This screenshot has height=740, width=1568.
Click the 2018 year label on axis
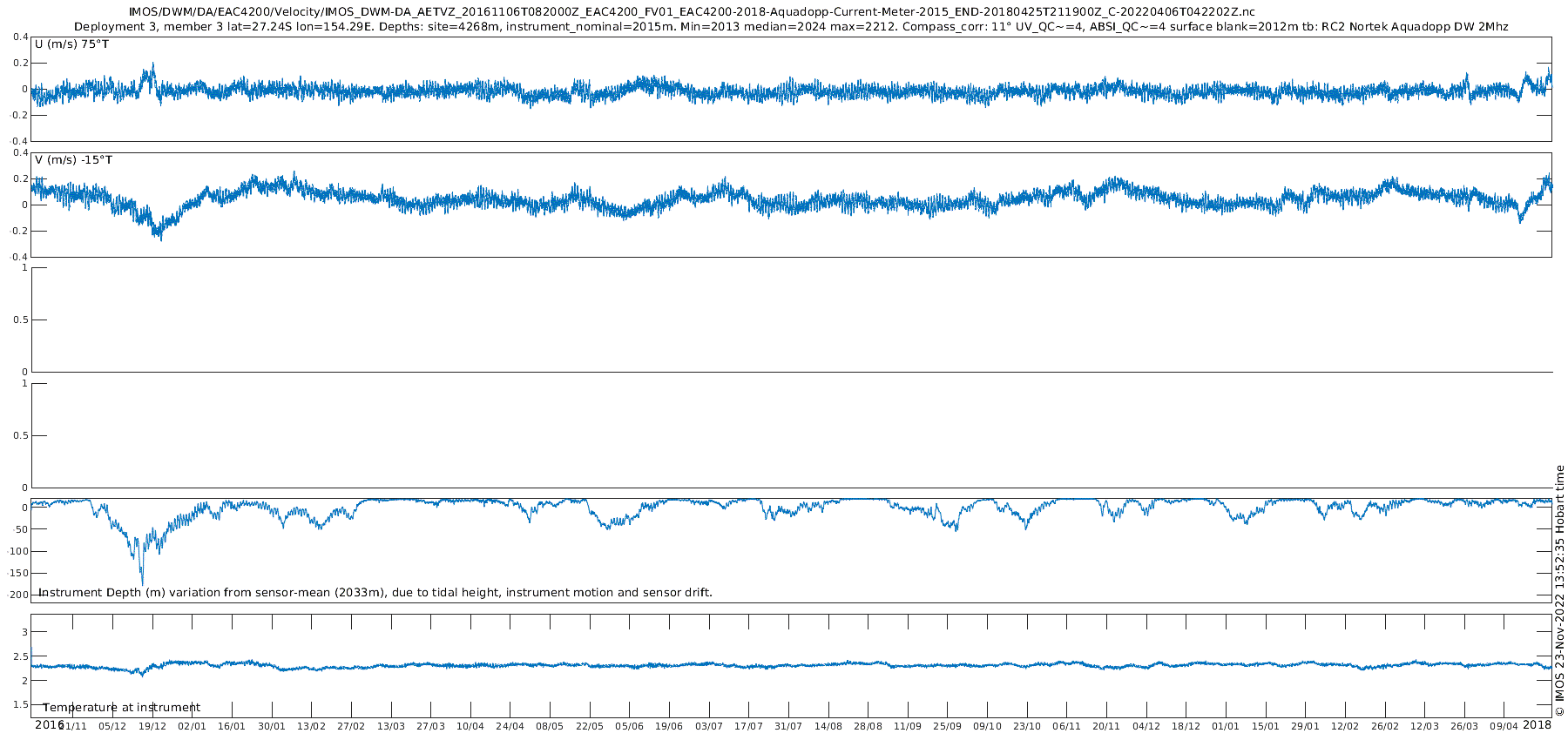pyautogui.click(x=1537, y=725)
